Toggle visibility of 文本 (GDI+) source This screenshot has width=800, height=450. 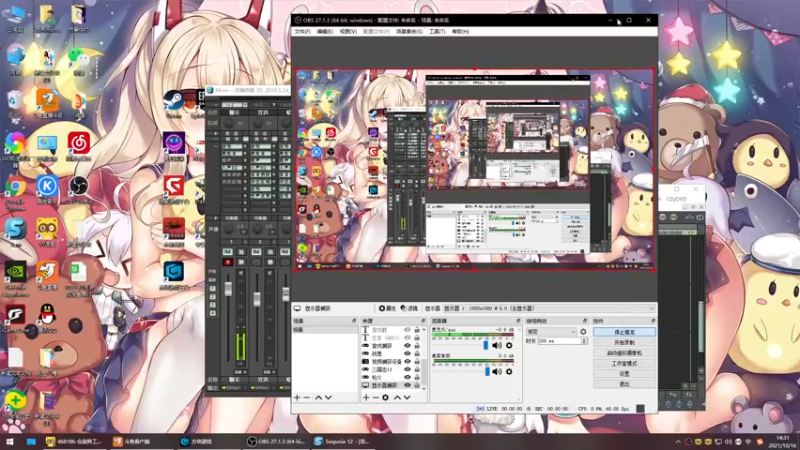(407, 338)
